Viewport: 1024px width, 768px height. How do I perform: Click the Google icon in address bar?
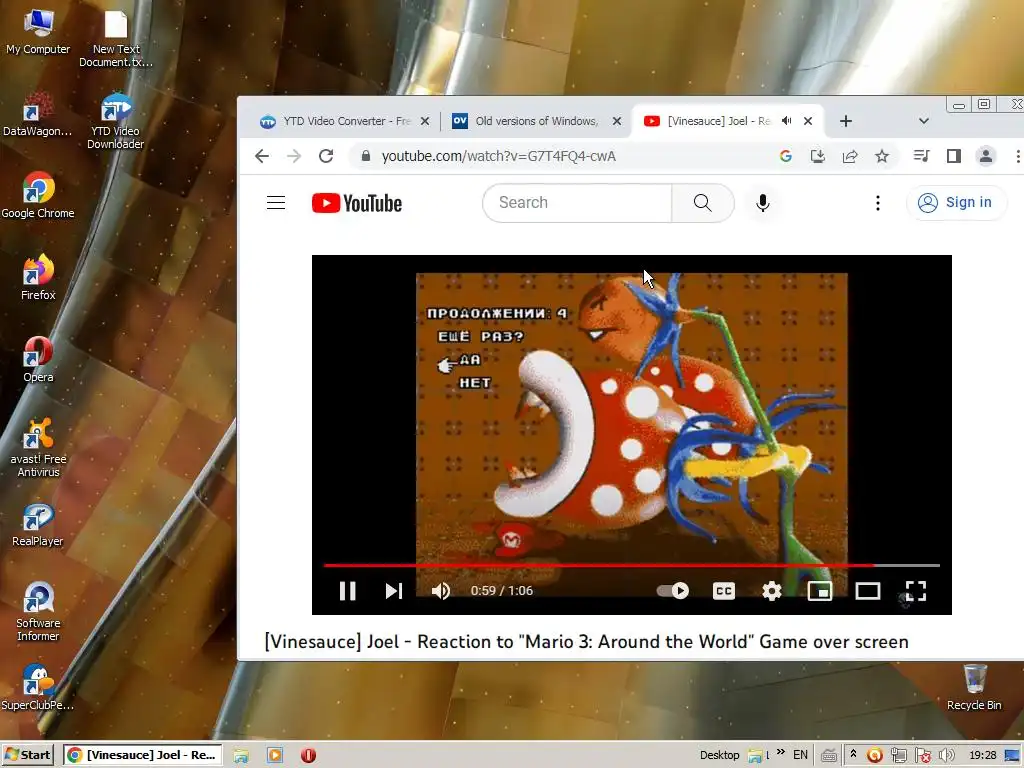click(x=786, y=156)
